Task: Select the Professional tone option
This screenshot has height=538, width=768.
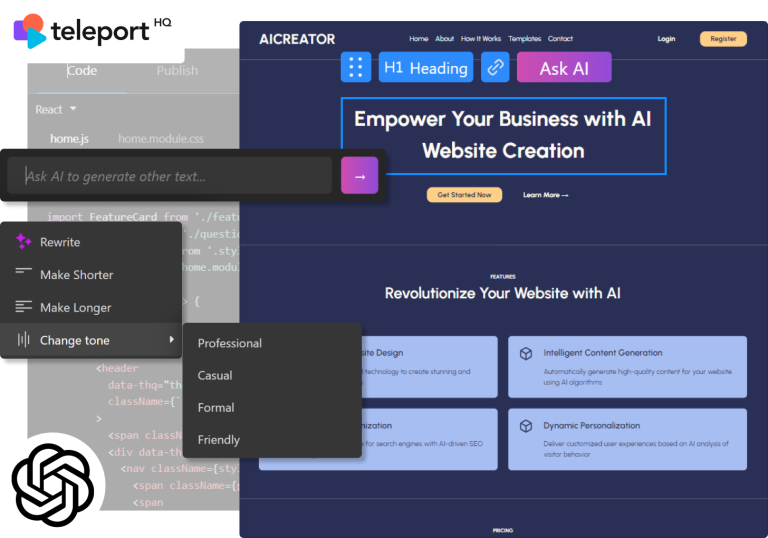Action: 272,343
